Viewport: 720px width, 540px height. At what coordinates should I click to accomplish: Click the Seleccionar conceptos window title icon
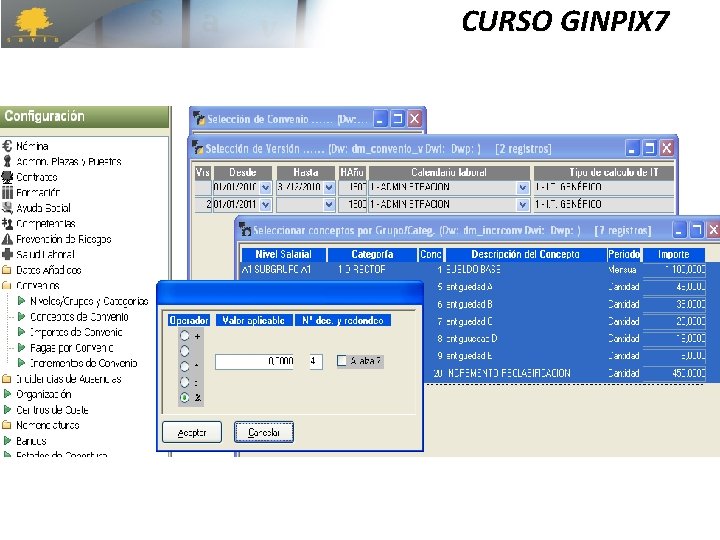tap(246, 230)
